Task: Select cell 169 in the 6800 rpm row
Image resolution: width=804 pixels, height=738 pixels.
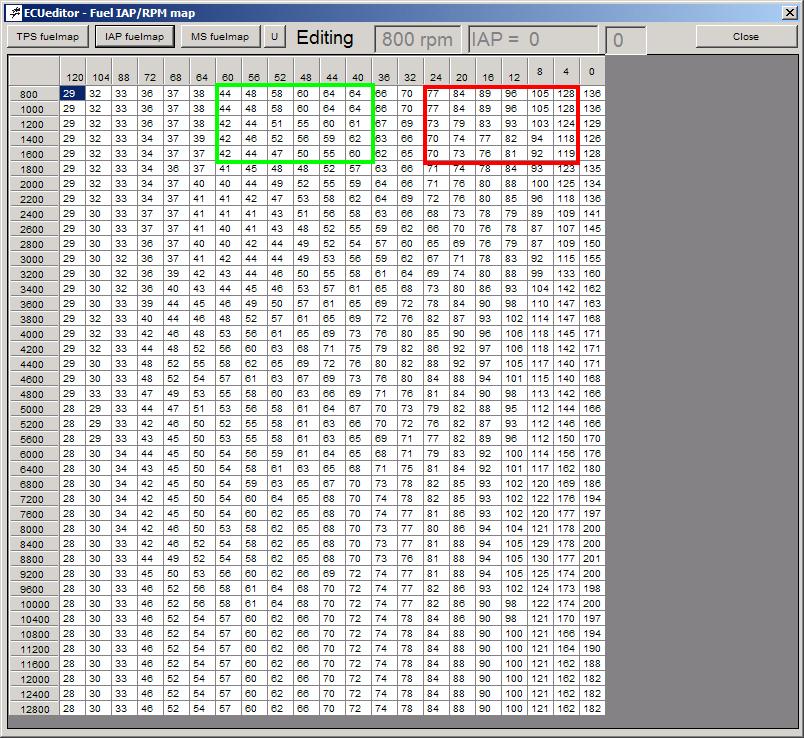Action: click(x=566, y=484)
